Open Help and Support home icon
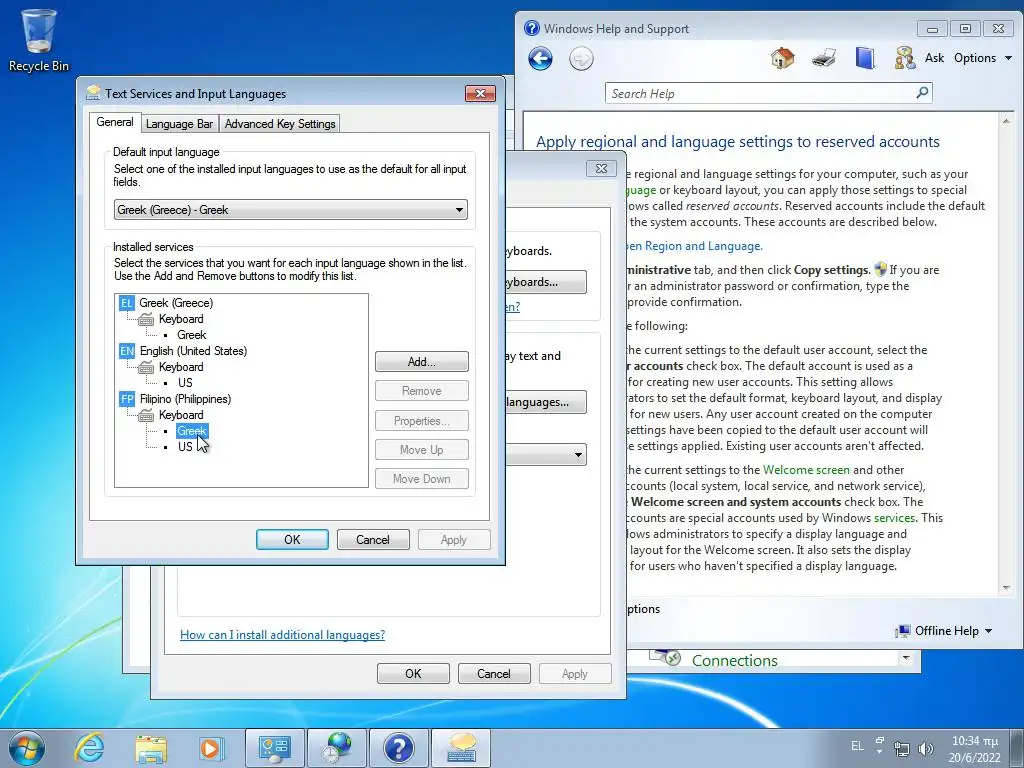This screenshot has height=768, width=1024. point(782,58)
